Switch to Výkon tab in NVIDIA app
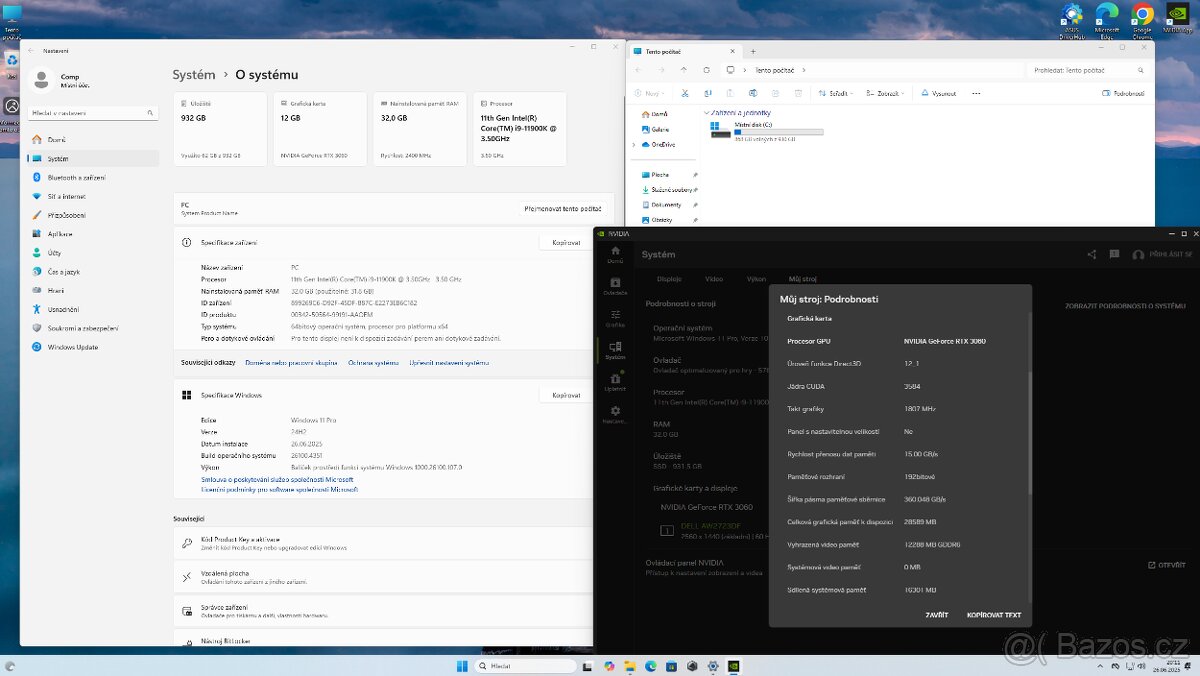 756,279
